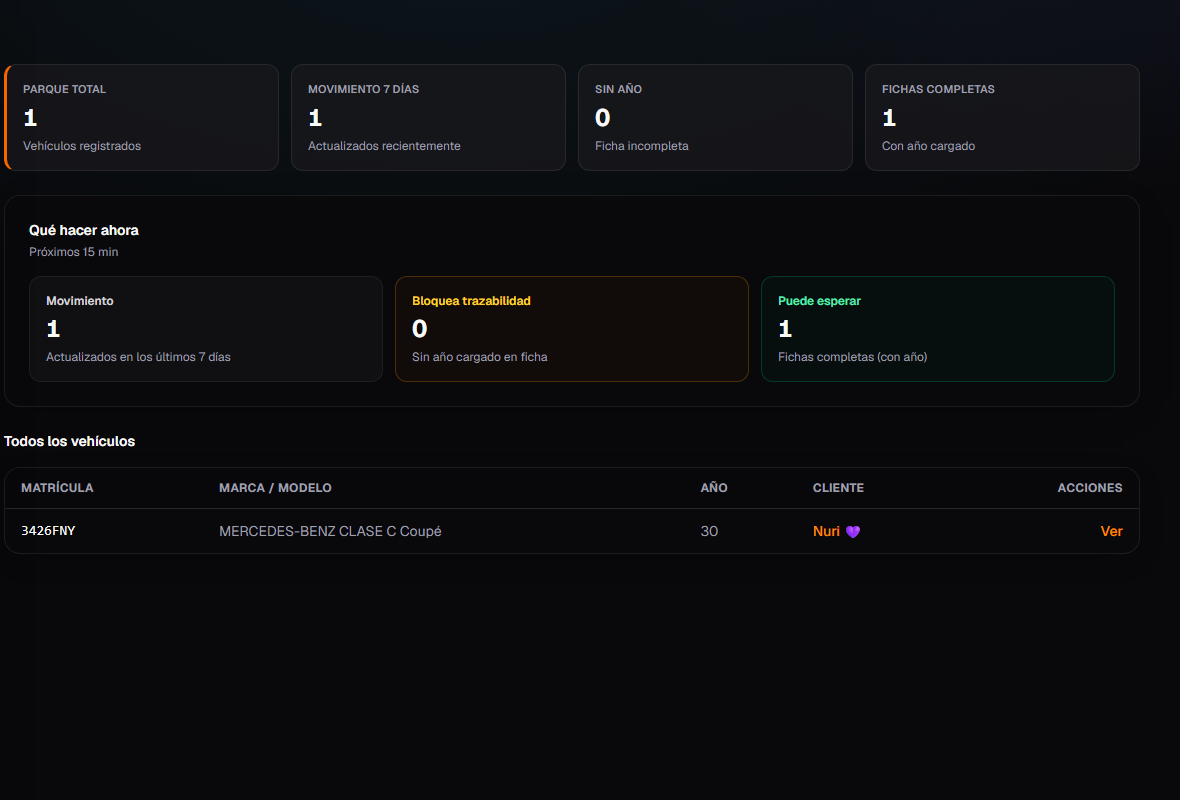1180x800 pixels.
Task: Click Con año cargado caption
Action: click(929, 146)
